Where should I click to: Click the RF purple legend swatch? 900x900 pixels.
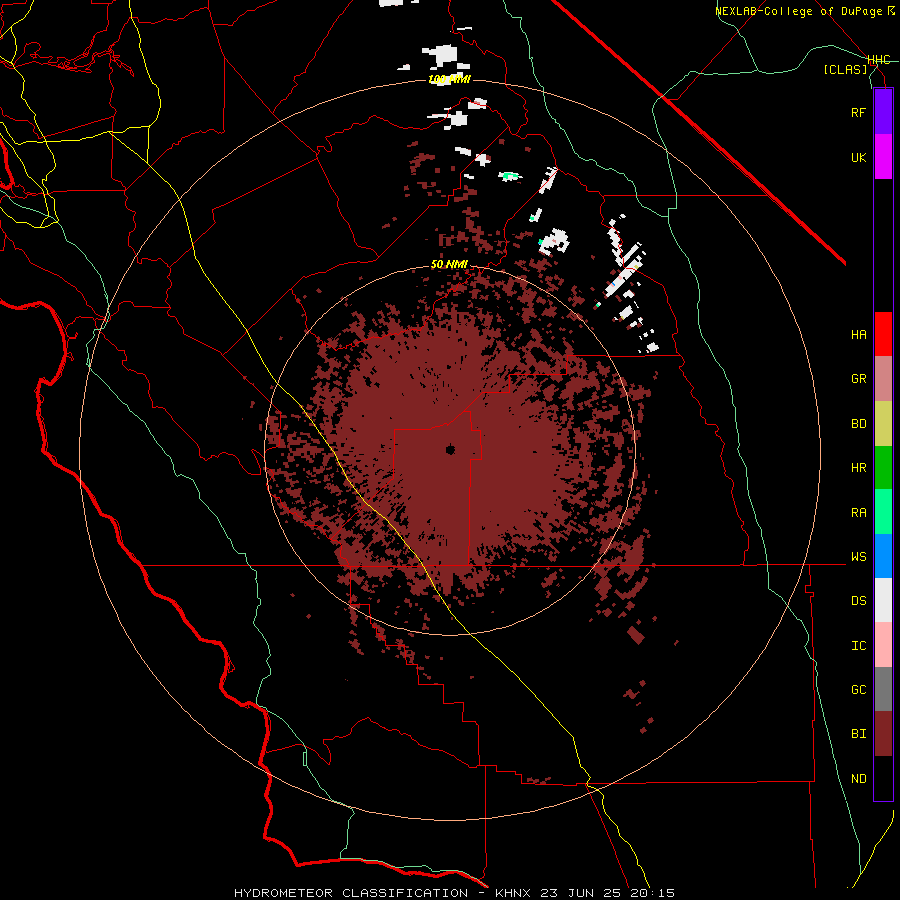coord(883,112)
